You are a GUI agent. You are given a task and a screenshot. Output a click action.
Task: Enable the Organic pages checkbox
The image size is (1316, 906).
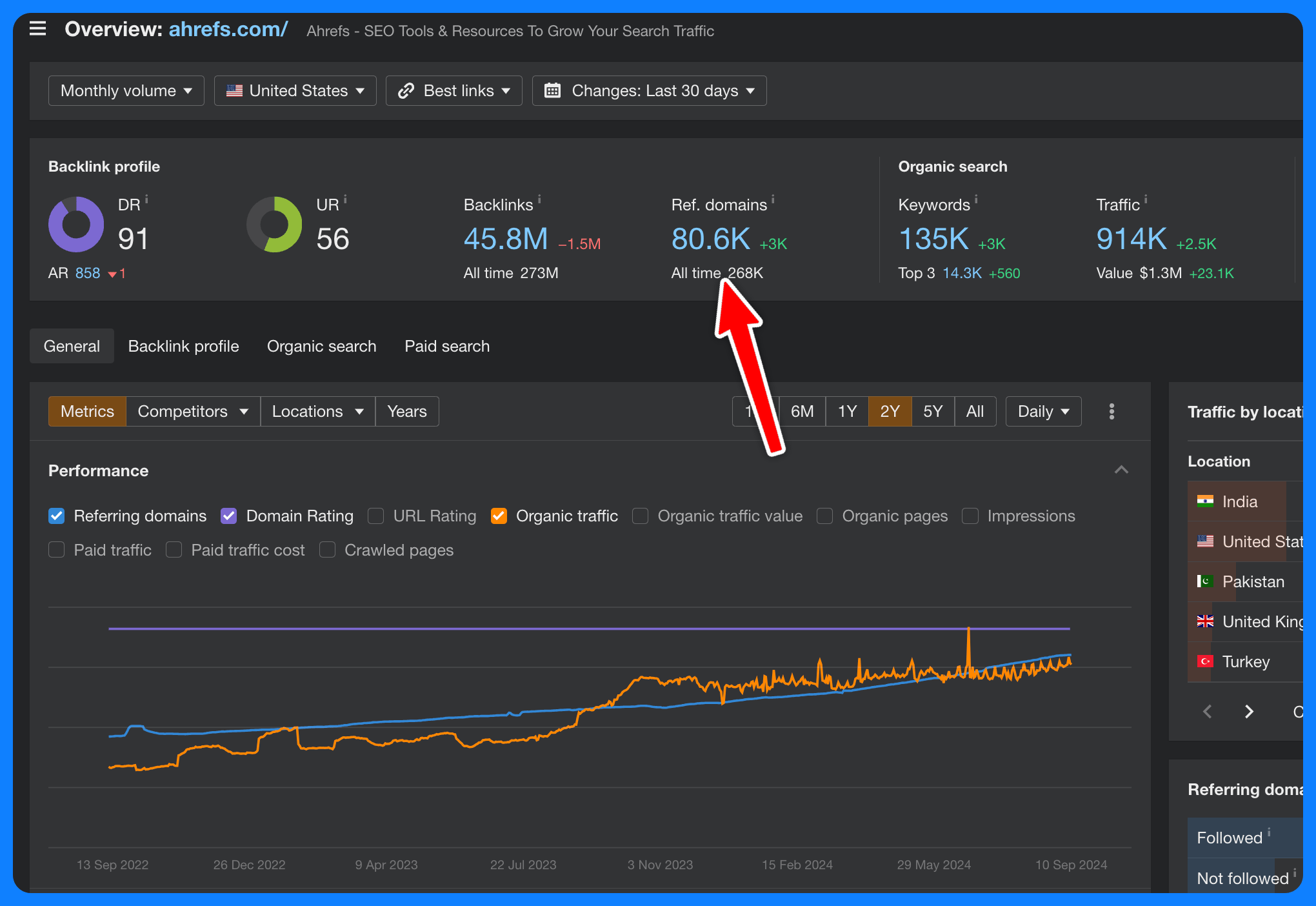click(x=825, y=516)
